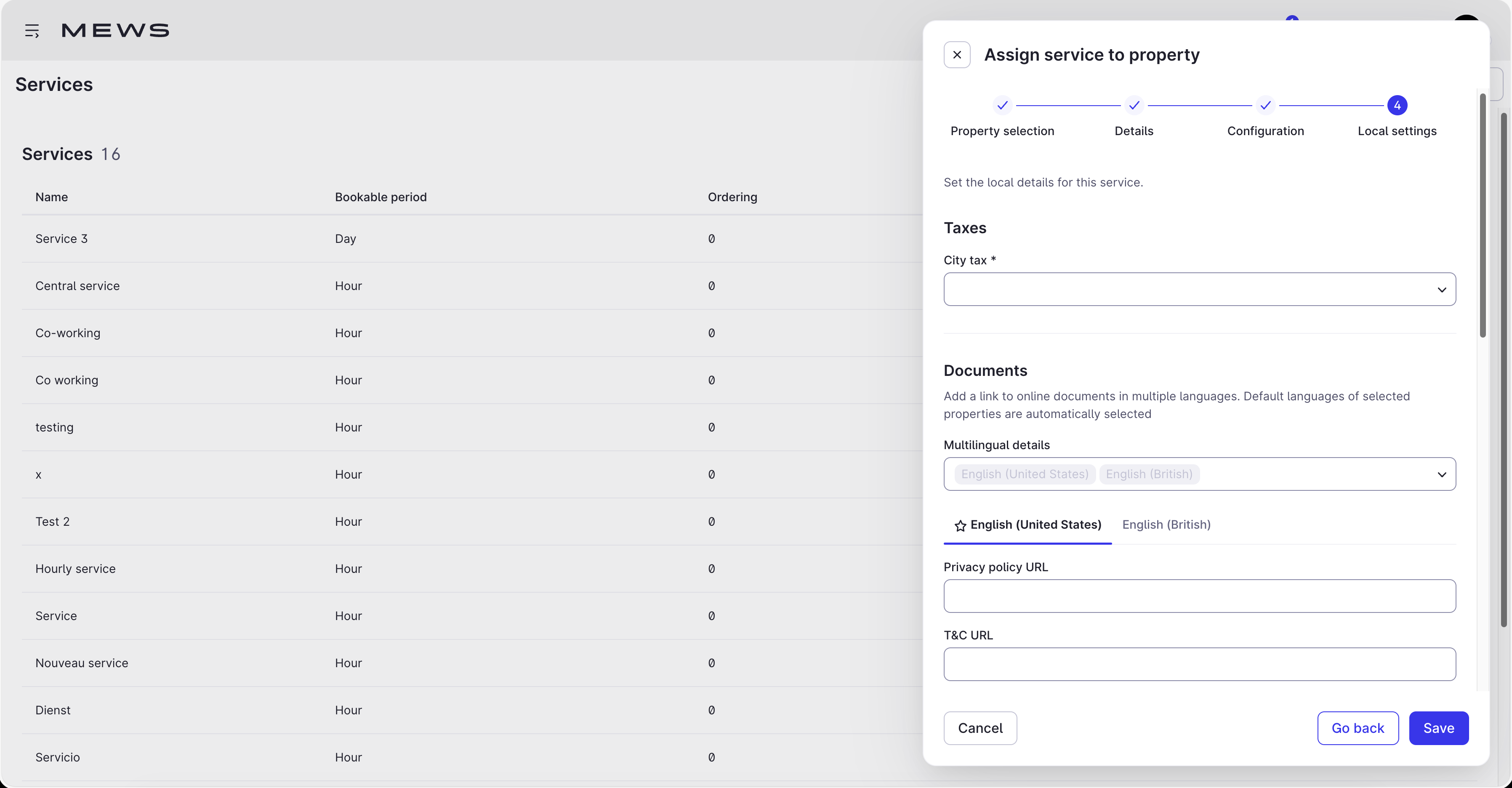Click the panel vertical scrollbar
Viewport: 1512px width, 788px height.
click(x=1482, y=215)
